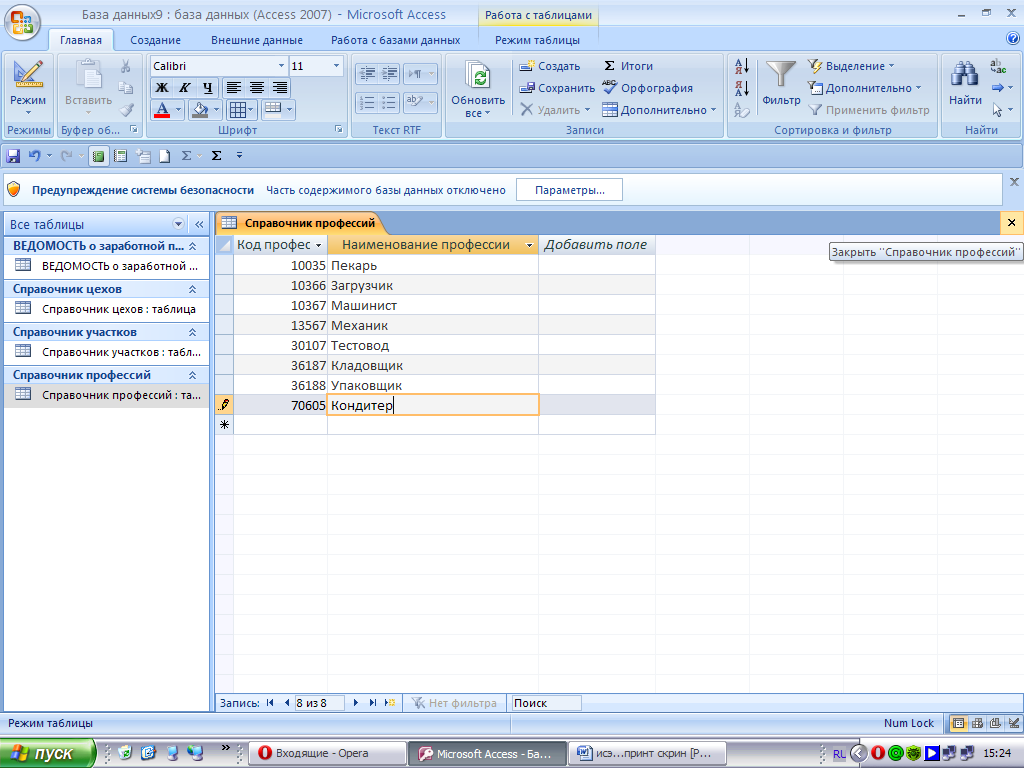Click Найти binoculars icon
This screenshot has width=1024, height=768.
click(x=965, y=74)
